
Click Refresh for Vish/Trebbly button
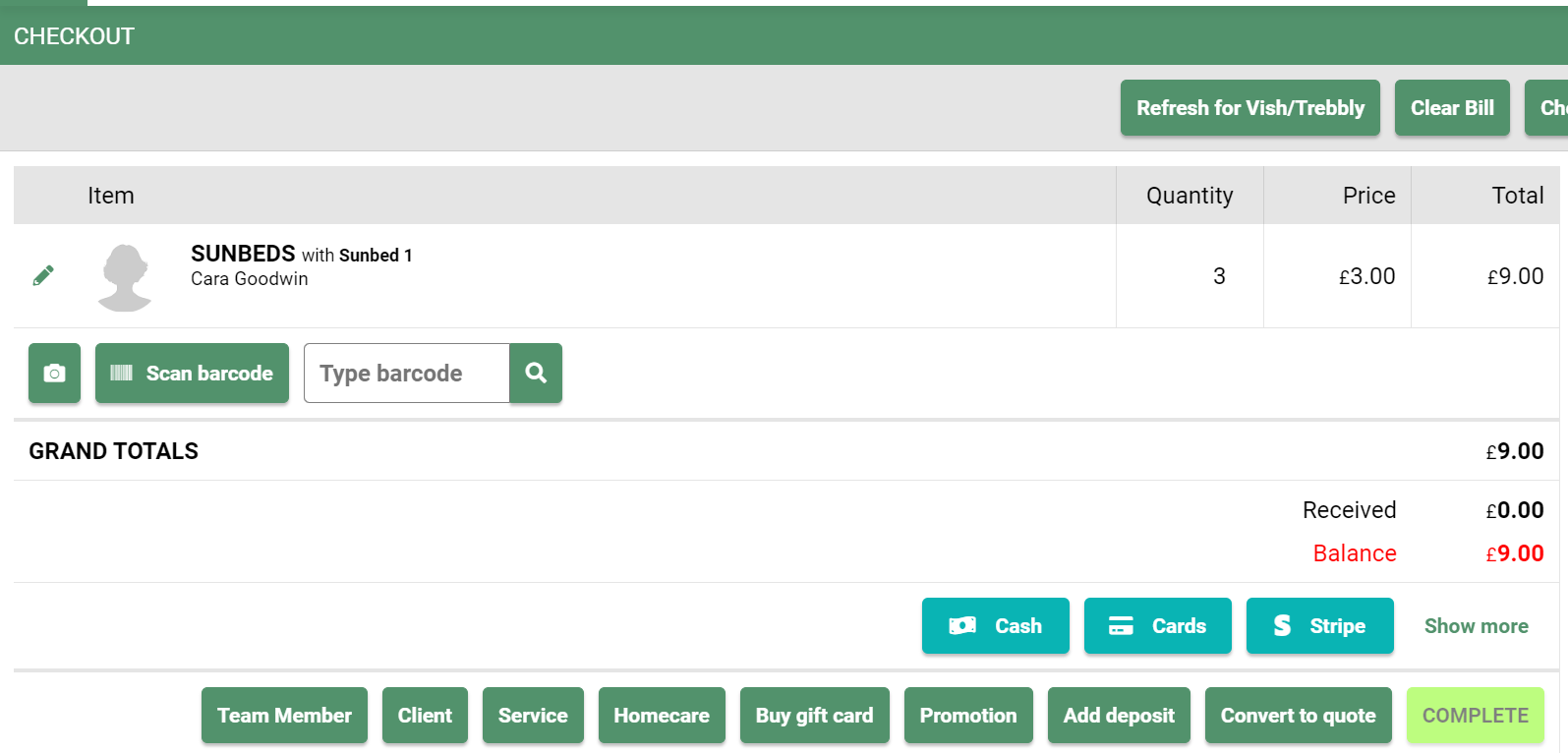(1249, 108)
